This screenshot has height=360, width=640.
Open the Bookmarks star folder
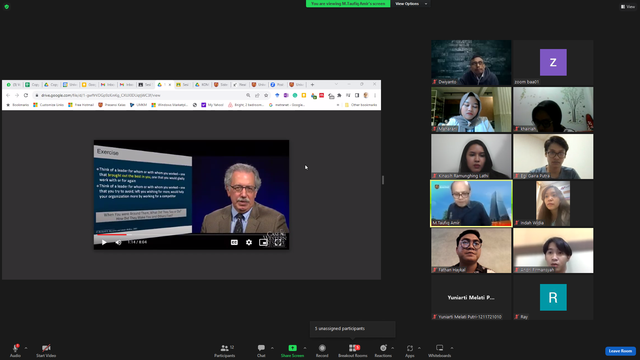(17, 105)
